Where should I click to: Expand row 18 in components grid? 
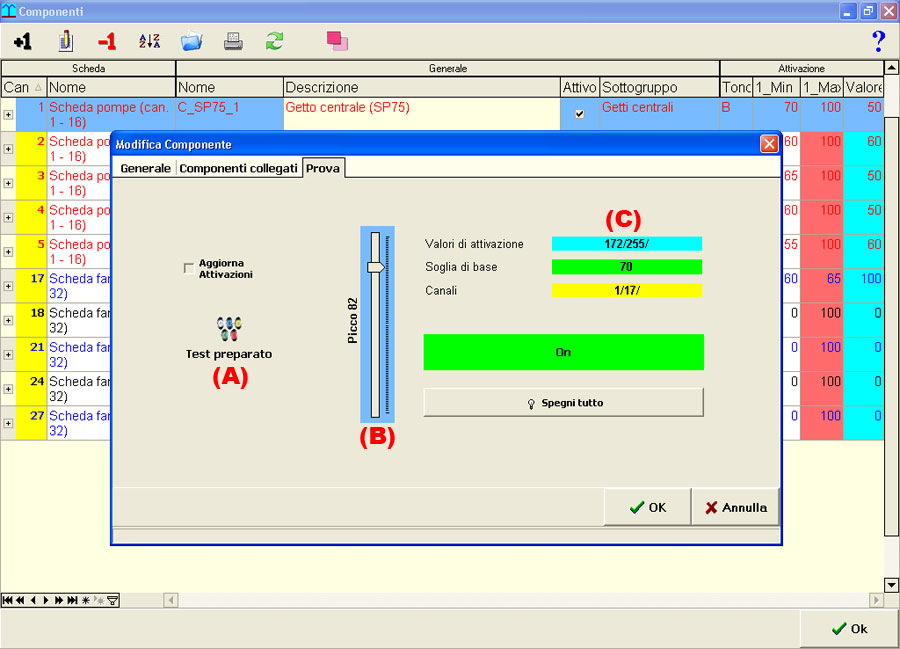[x=8, y=320]
